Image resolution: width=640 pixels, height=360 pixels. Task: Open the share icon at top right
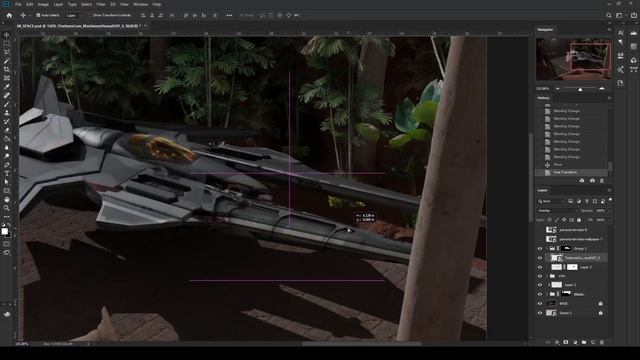point(634,16)
